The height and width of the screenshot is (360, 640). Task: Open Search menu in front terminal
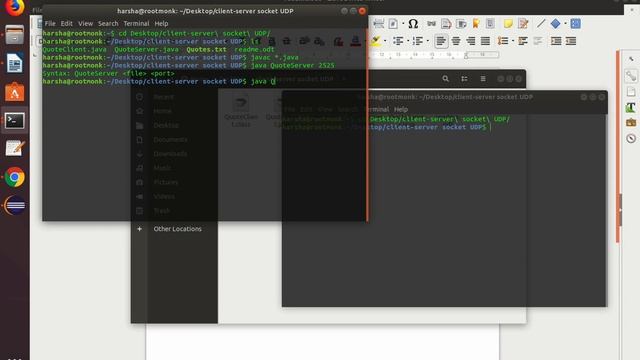pos(108,24)
